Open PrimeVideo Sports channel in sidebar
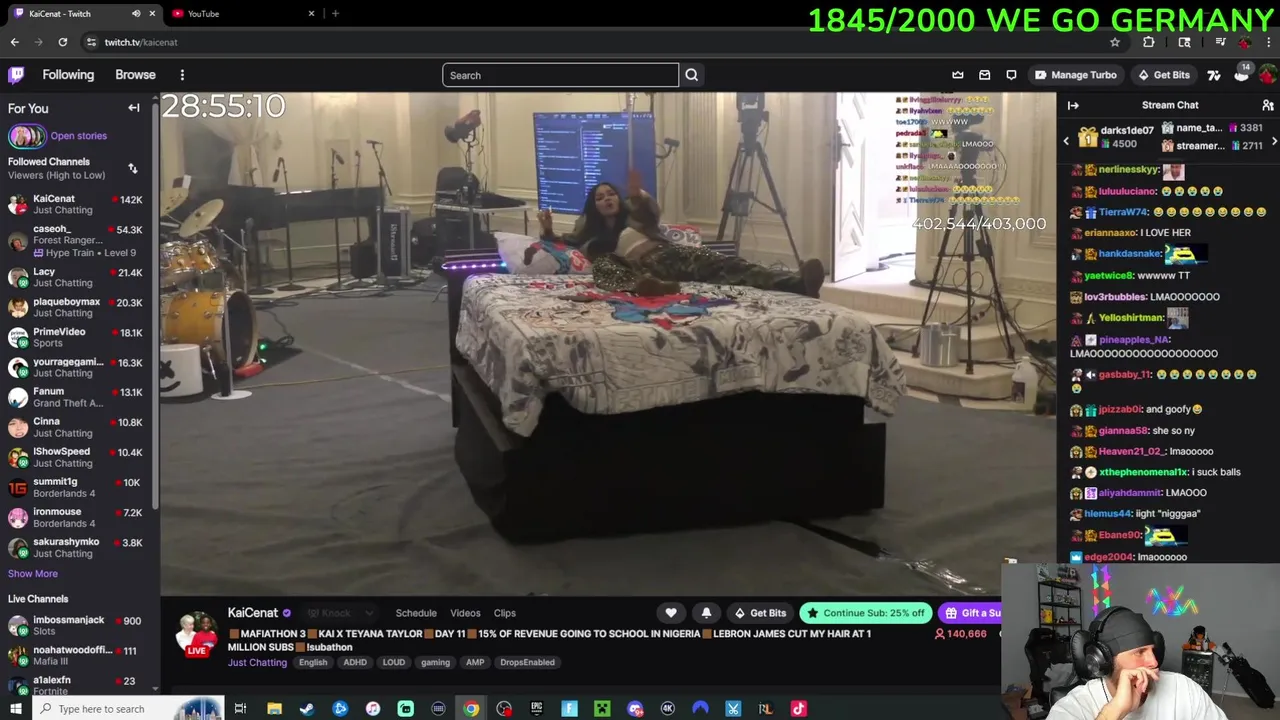This screenshot has width=1280, height=720. point(76,337)
